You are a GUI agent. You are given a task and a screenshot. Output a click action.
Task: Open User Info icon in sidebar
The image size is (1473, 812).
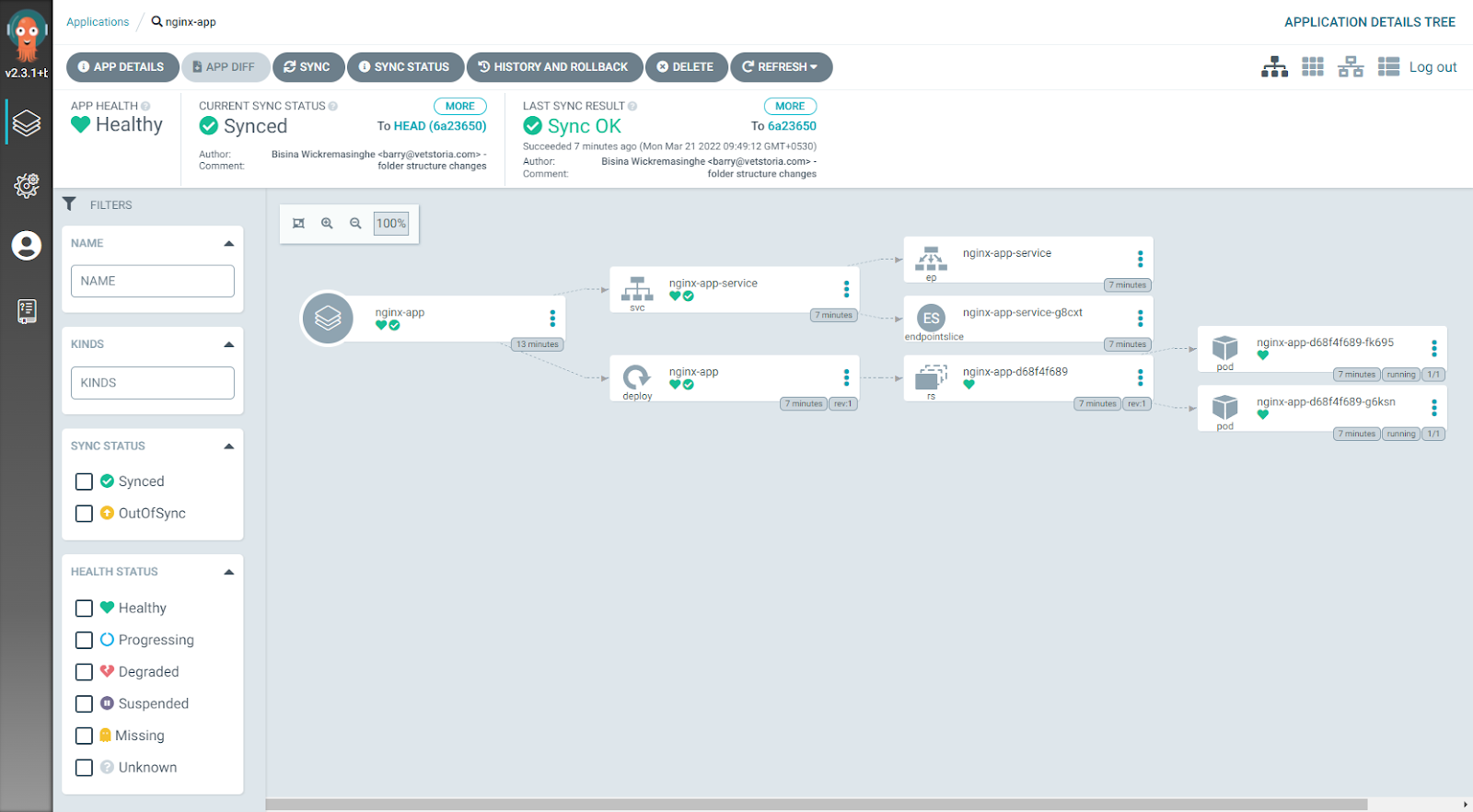(27, 246)
